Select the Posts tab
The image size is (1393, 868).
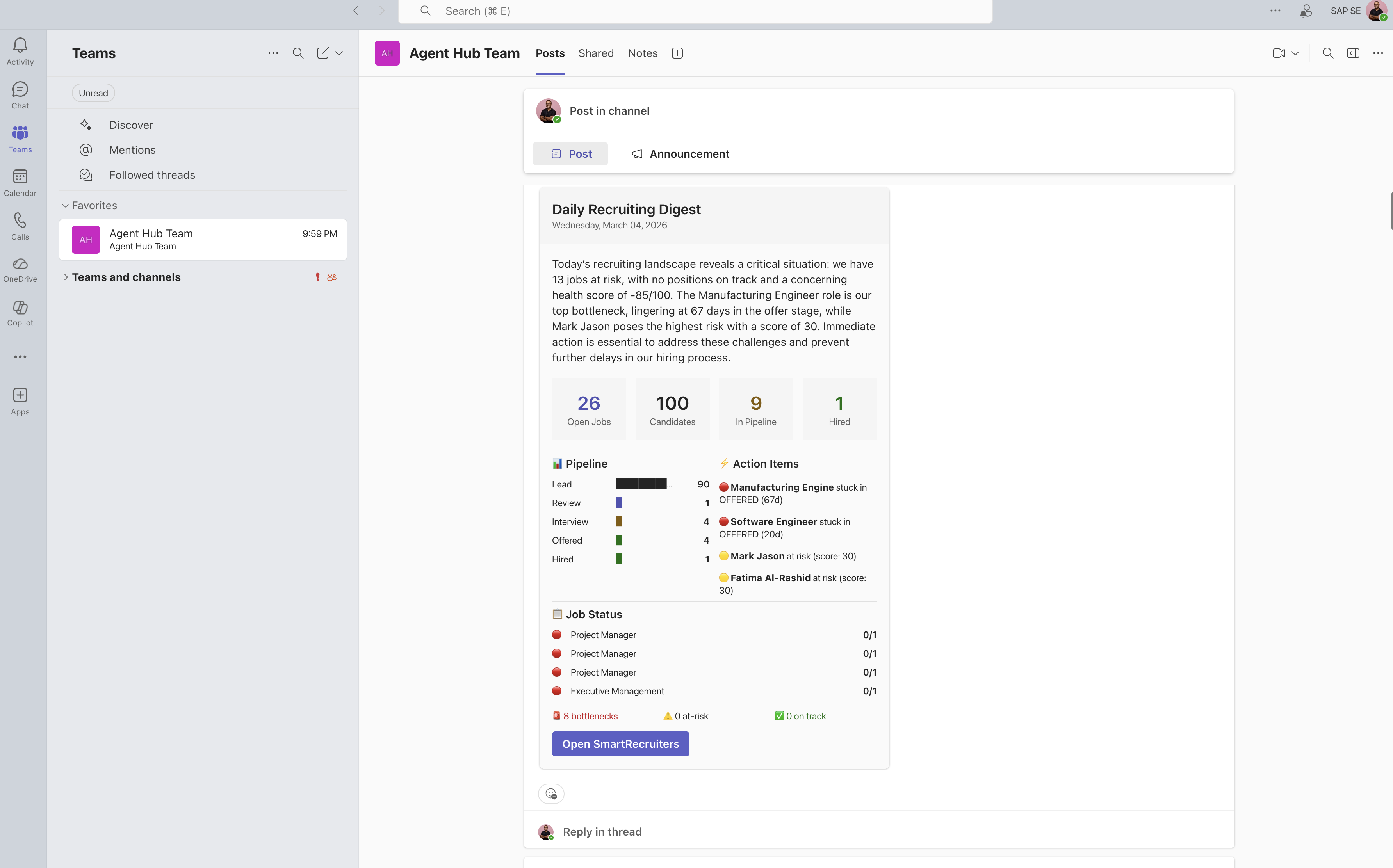point(550,53)
